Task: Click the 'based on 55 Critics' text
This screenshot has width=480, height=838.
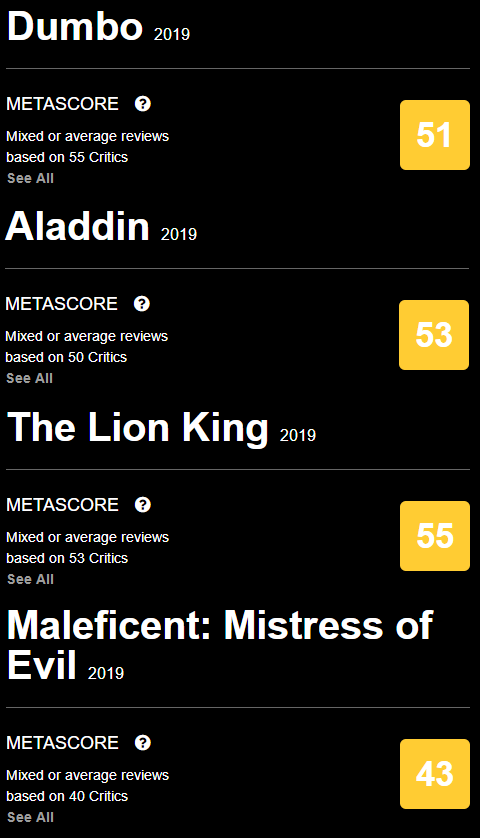Action: pos(67,157)
